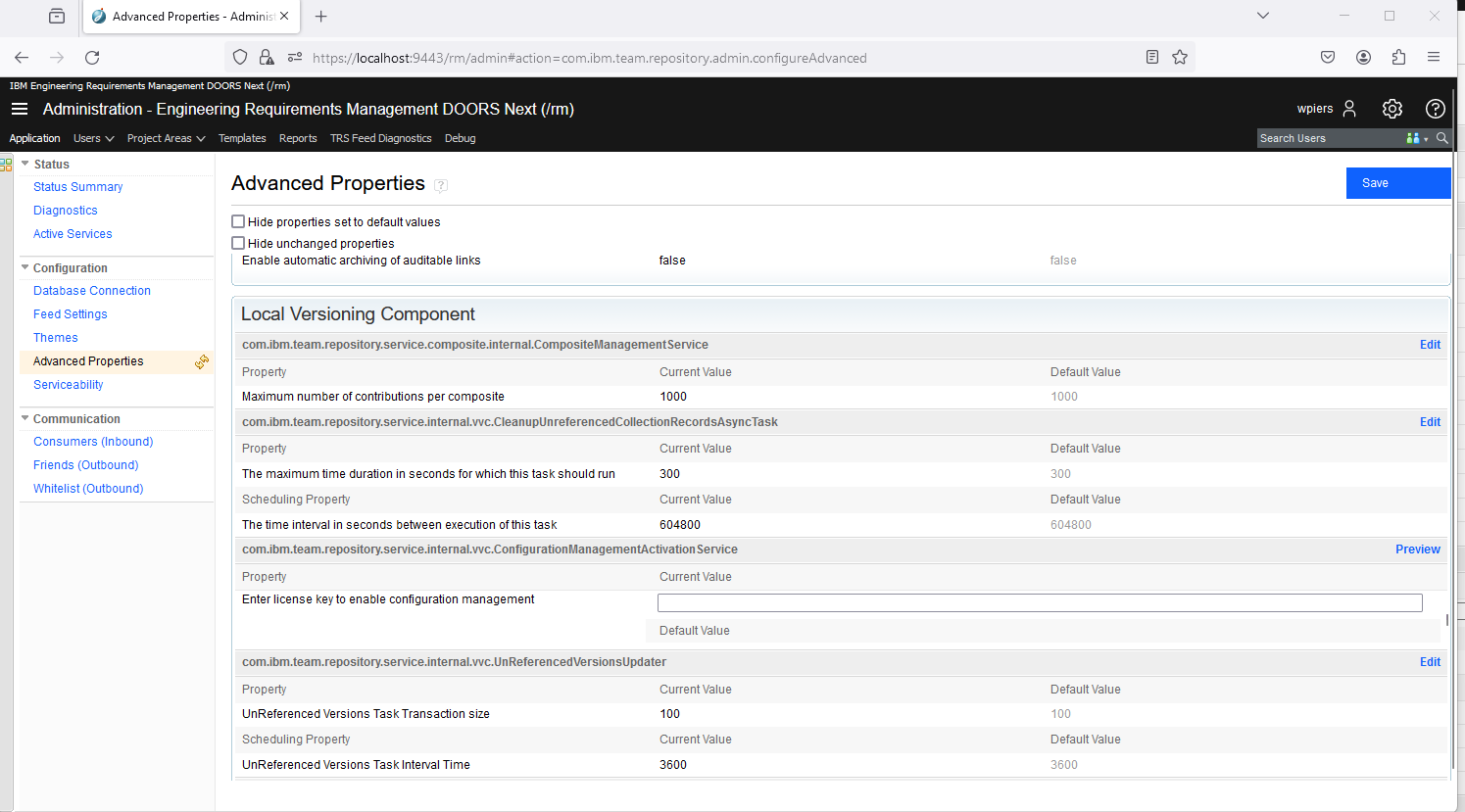Click the recent browsing icon left of the tab
The height and width of the screenshot is (812, 1465).
click(57, 17)
